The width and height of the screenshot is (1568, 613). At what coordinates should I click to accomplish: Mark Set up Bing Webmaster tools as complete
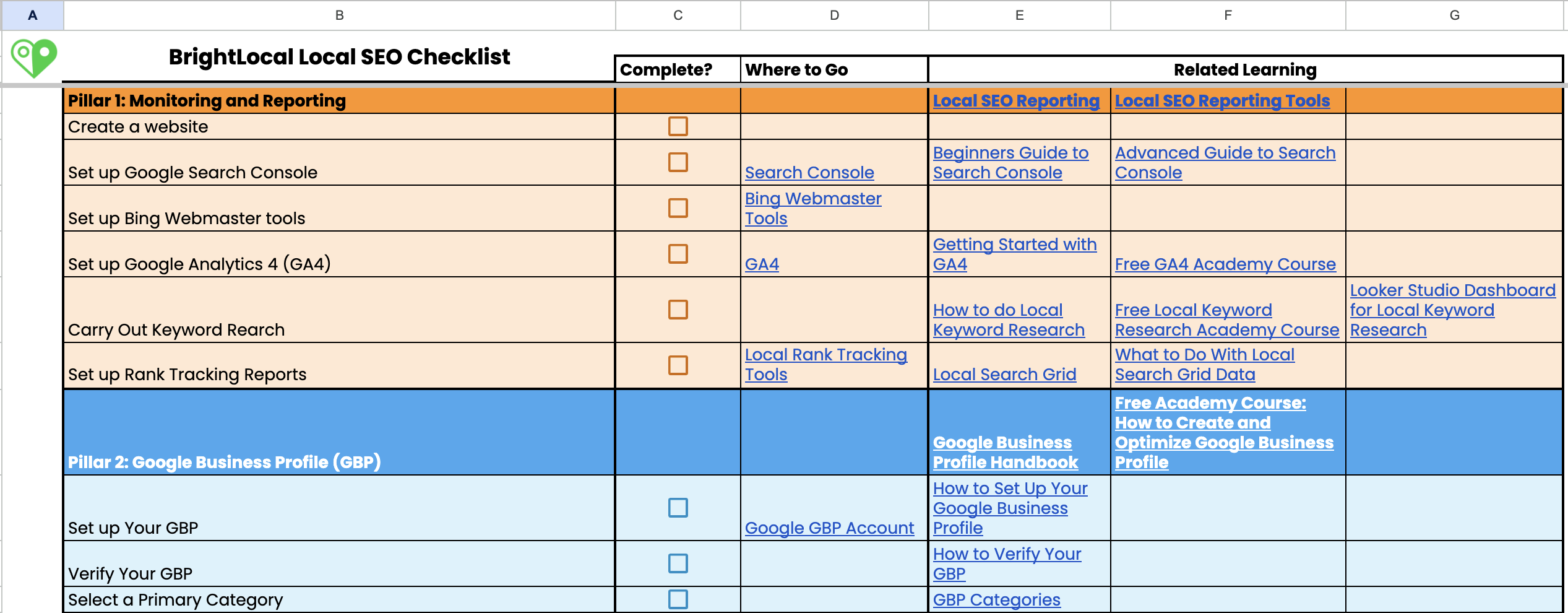pos(677,209)
